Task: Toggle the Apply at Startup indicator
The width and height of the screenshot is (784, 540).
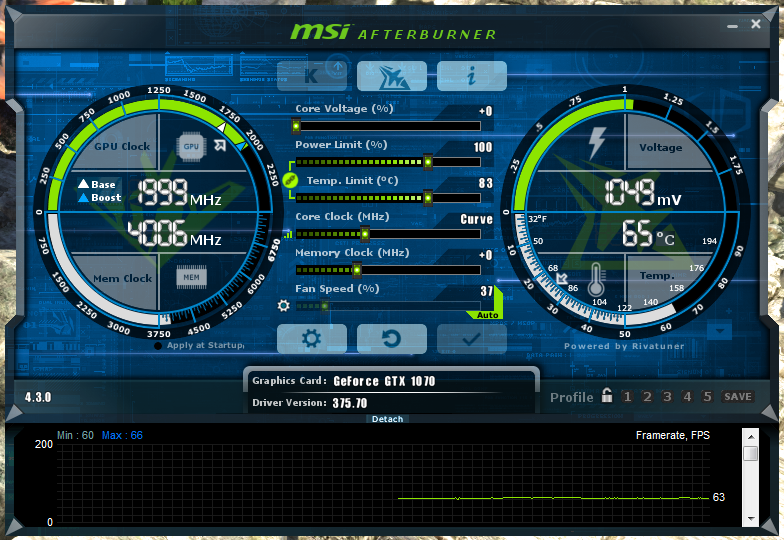Action: tap(158, 346)
